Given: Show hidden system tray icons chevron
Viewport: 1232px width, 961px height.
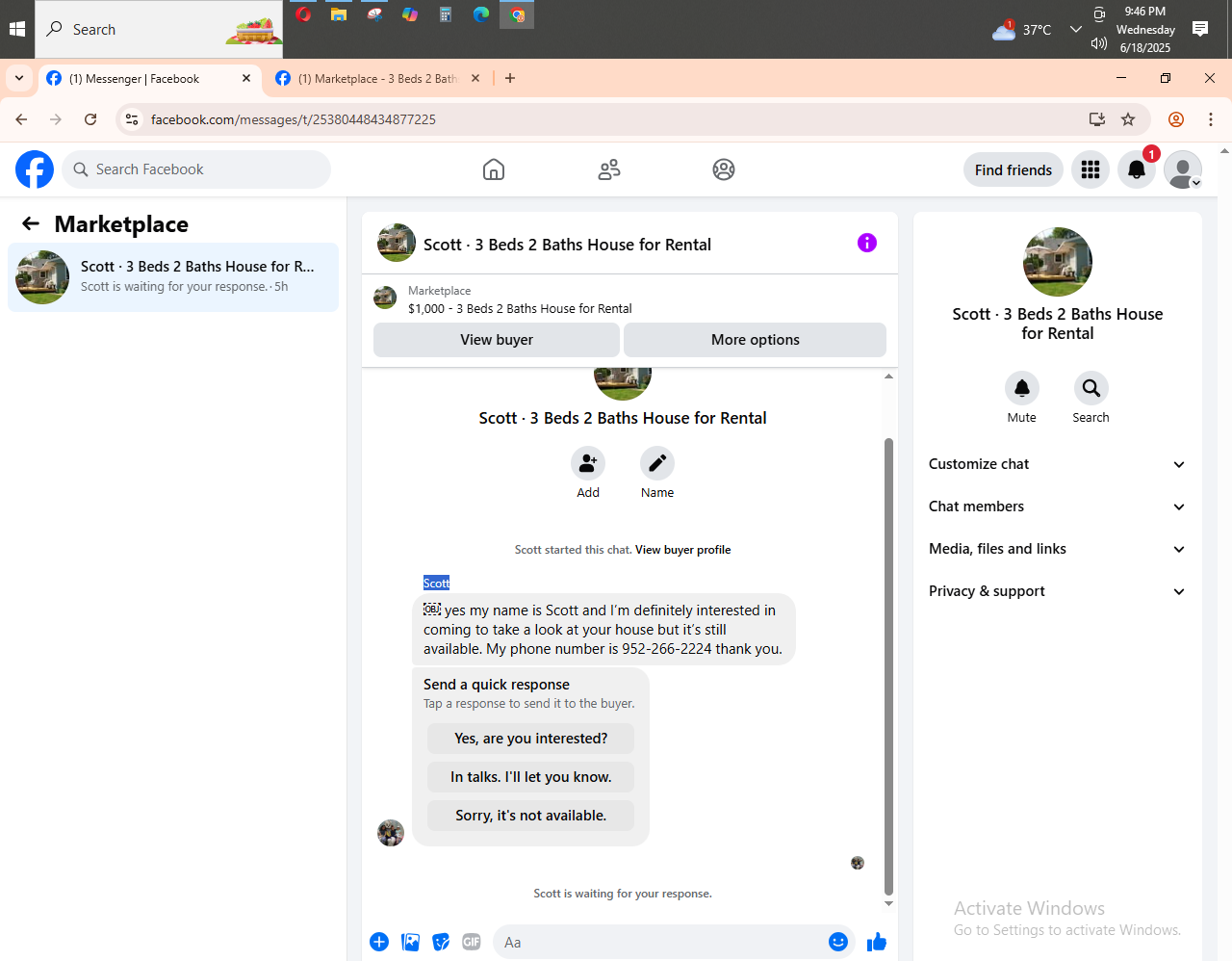Looking at the screenshot, I should click(1076, 29).
